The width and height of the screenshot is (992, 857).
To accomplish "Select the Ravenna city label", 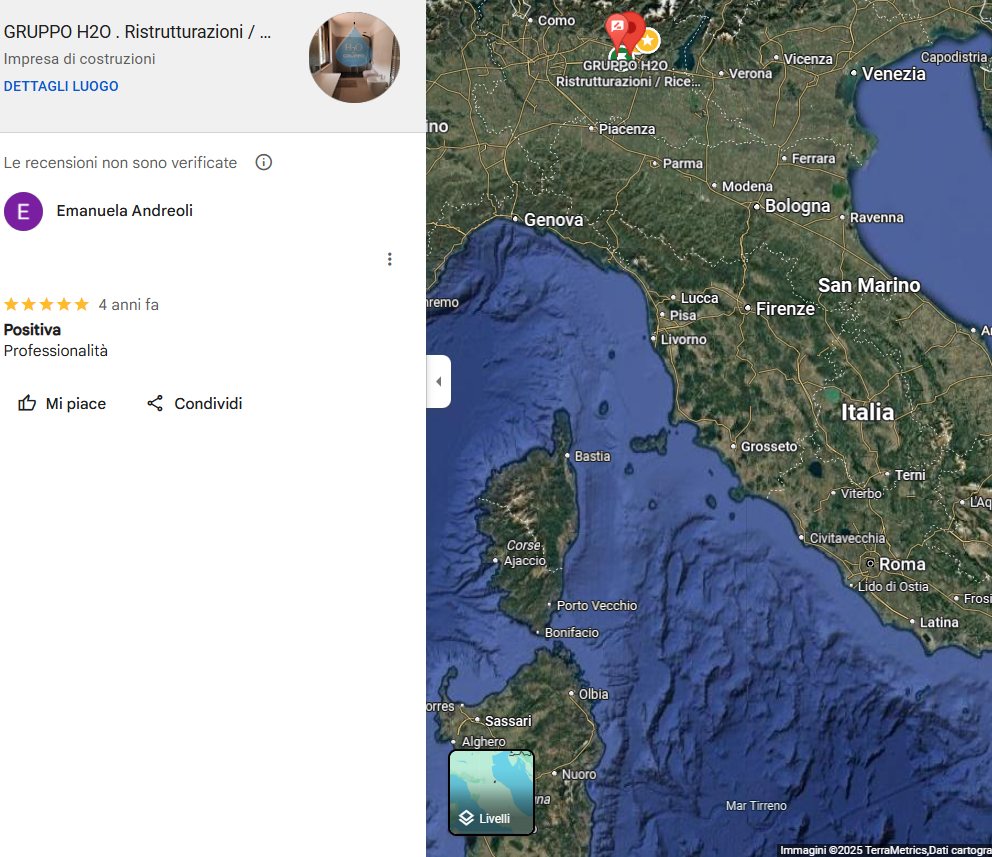I will [x=876, y=218].
